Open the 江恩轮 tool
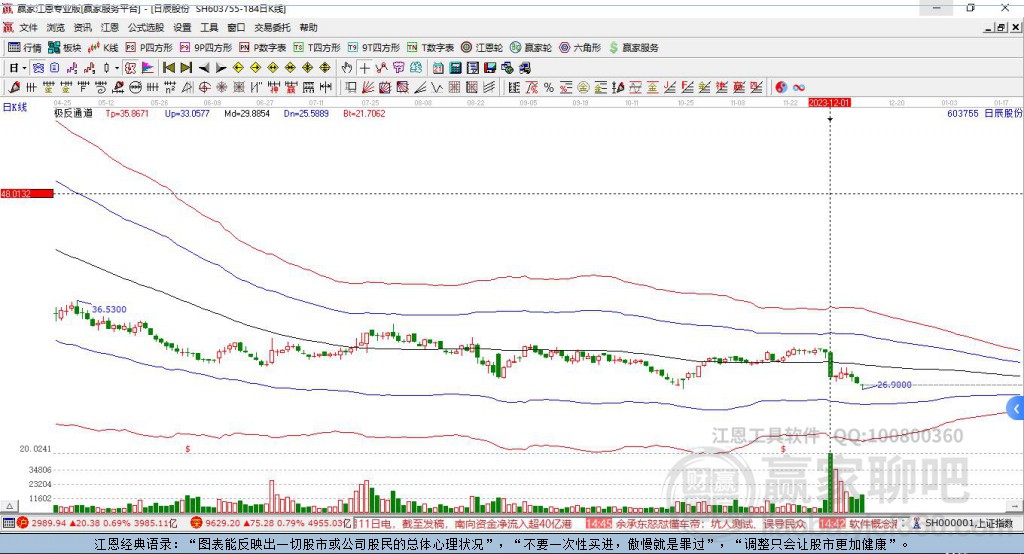The width and height of the screenshot is (1024, 554). click(481, 47)
